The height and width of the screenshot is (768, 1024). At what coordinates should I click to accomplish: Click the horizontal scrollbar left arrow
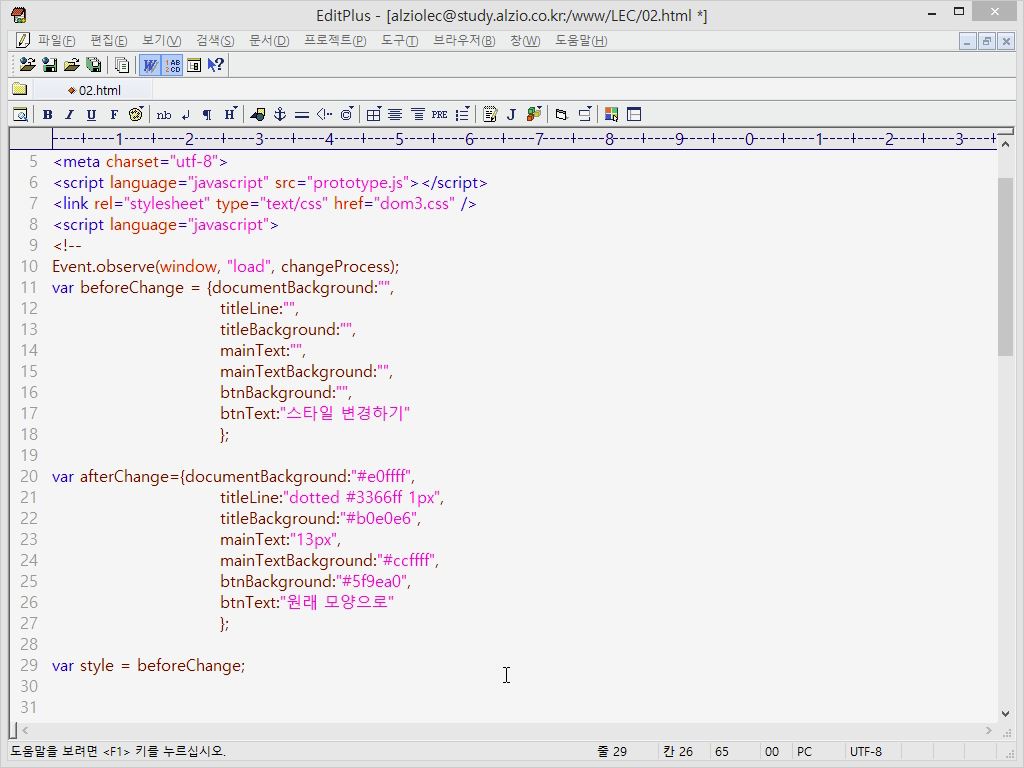[25, 730]
